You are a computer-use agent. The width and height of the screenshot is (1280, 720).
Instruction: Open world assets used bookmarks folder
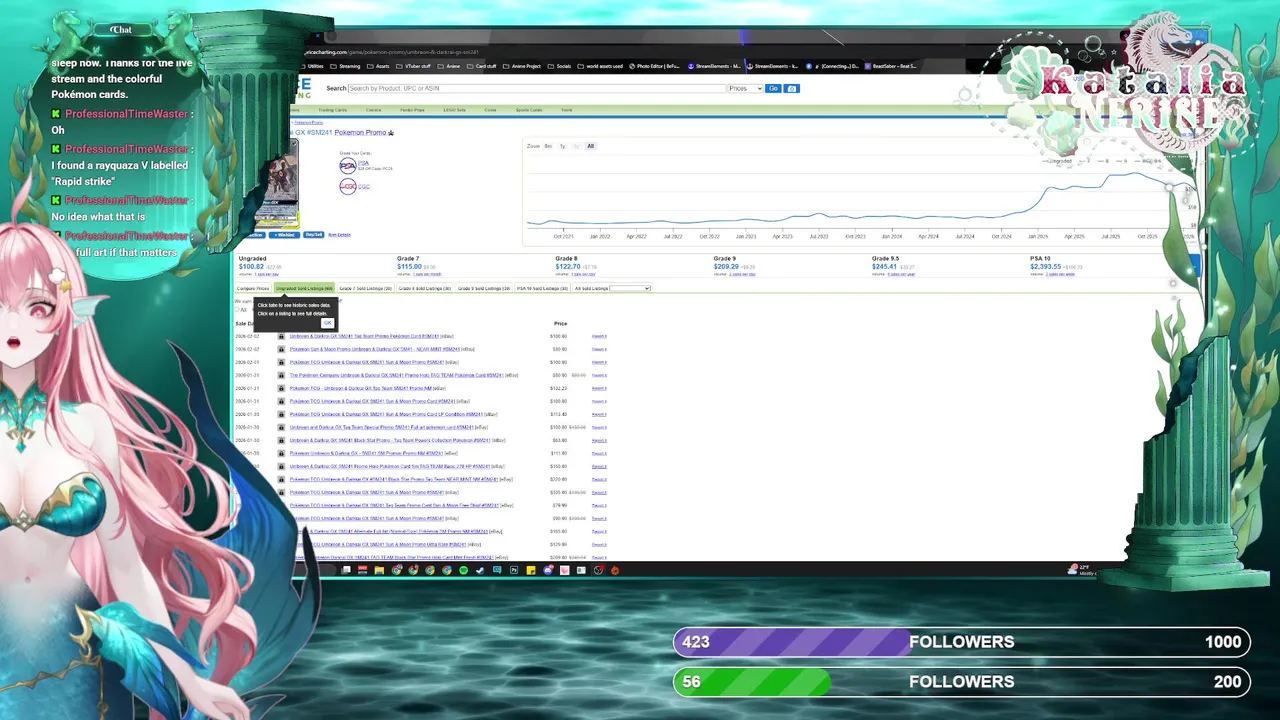pyautogui.click(x=600, y=66)
